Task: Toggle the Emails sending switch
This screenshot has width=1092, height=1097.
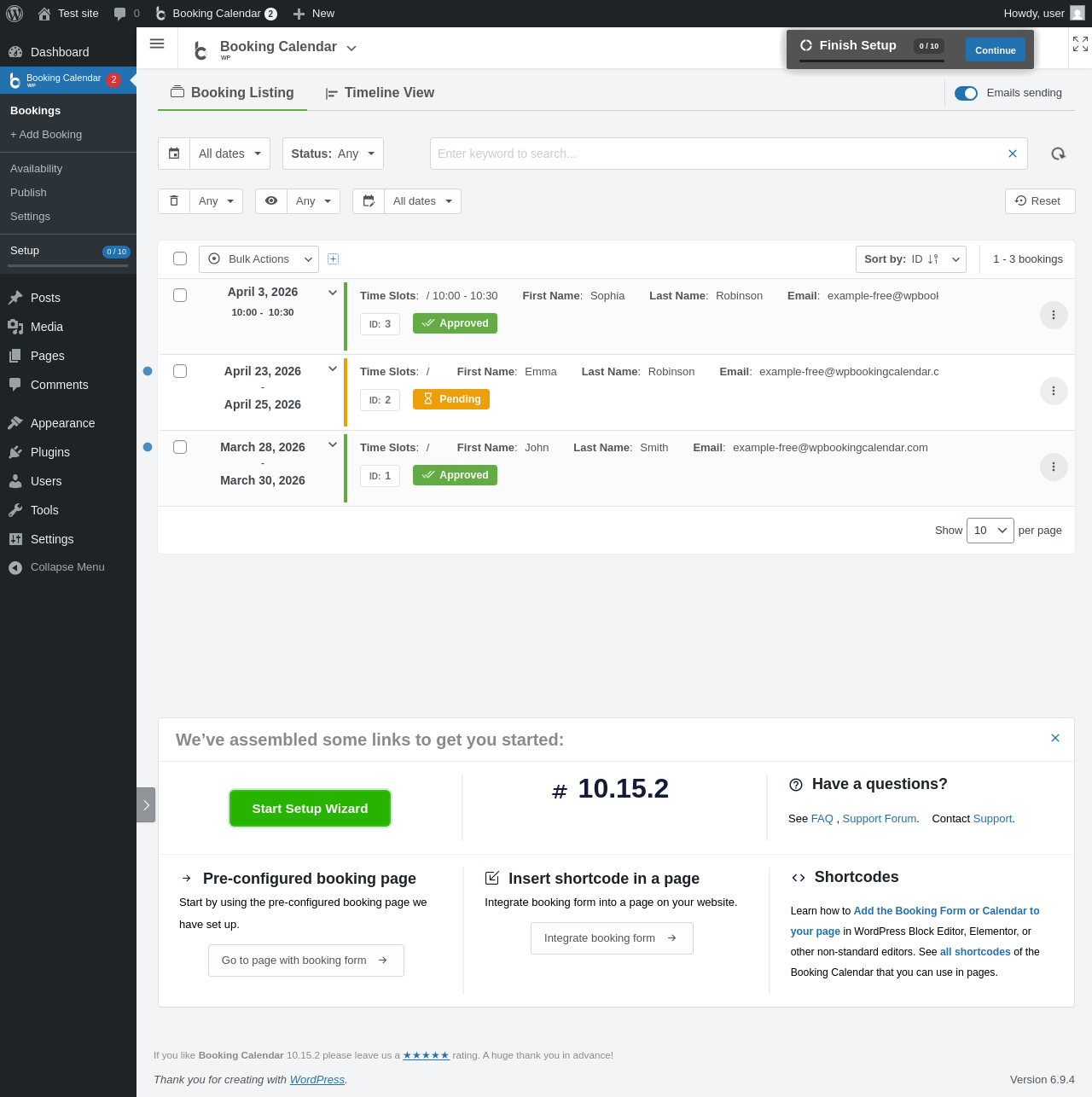Action: [966, 93]
